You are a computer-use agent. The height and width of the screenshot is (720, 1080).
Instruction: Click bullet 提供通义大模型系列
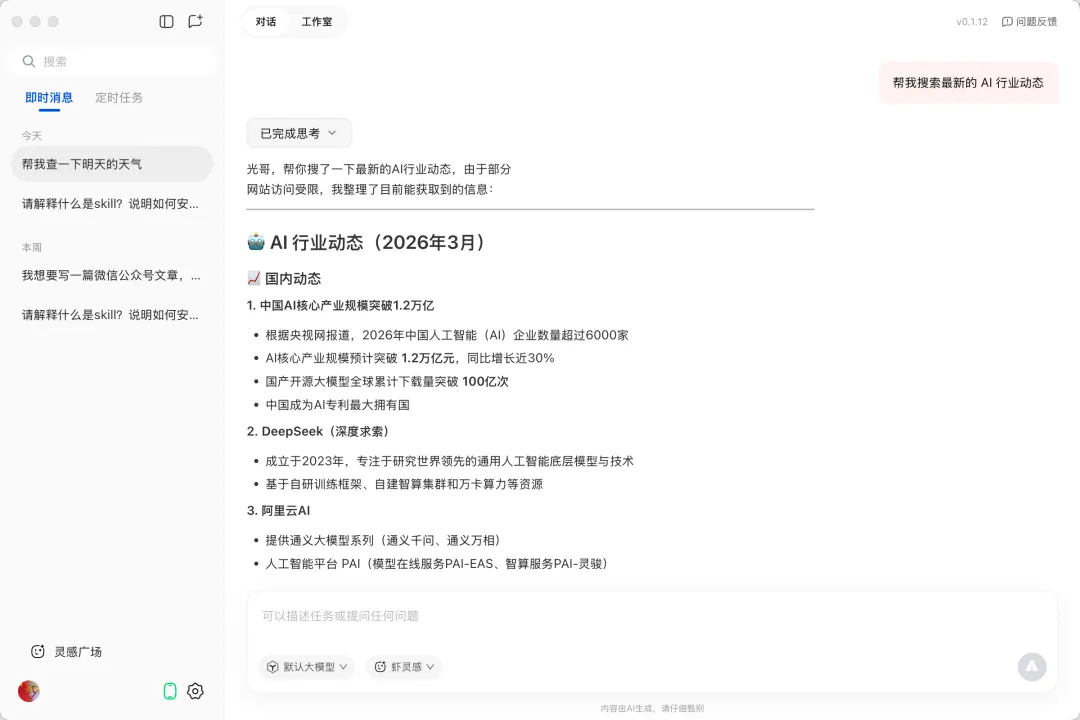tap(385, 540)
